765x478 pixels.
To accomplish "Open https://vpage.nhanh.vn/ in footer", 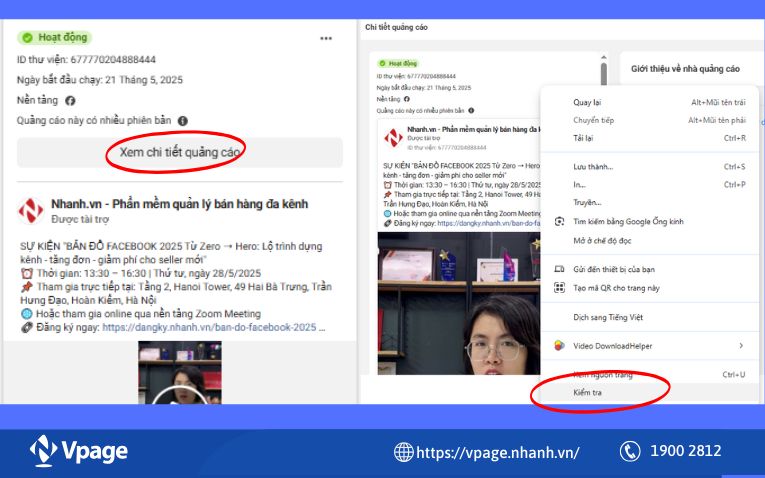I will 498,452.
